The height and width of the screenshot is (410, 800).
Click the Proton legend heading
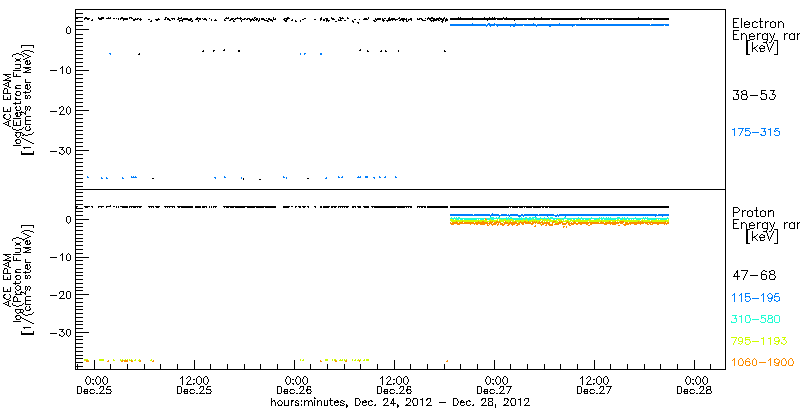753,212
